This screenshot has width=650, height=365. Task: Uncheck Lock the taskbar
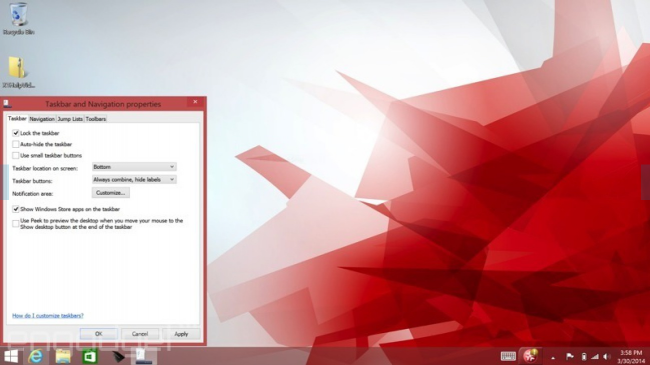coord(16,133)
